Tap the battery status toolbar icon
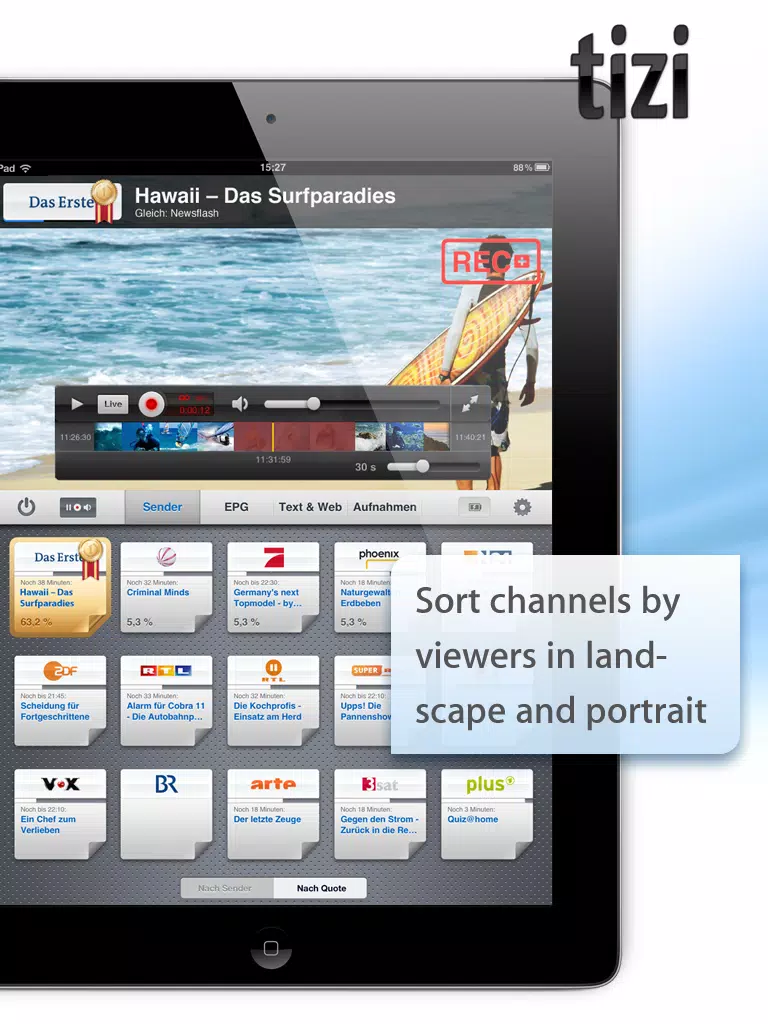768x1024 pixels. tap(475, 507)
